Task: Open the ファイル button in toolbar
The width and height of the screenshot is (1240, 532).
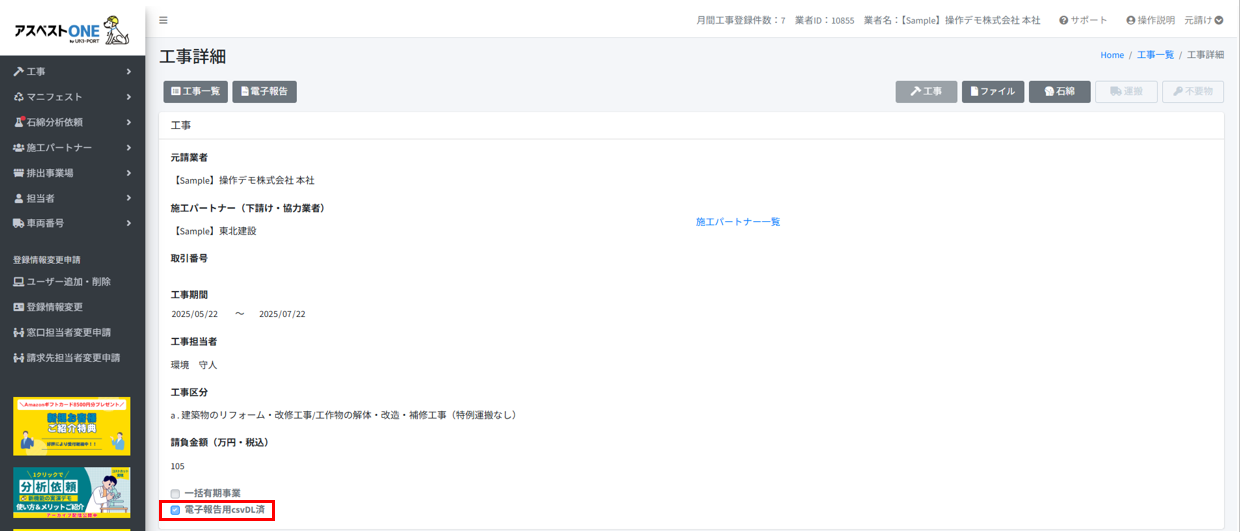Action: click(x=992, y=92)
